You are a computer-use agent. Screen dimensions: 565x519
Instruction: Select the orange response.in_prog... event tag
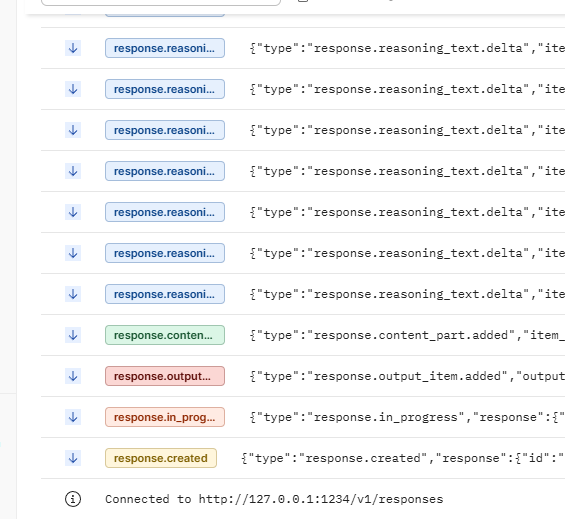[x=165, y=417]
